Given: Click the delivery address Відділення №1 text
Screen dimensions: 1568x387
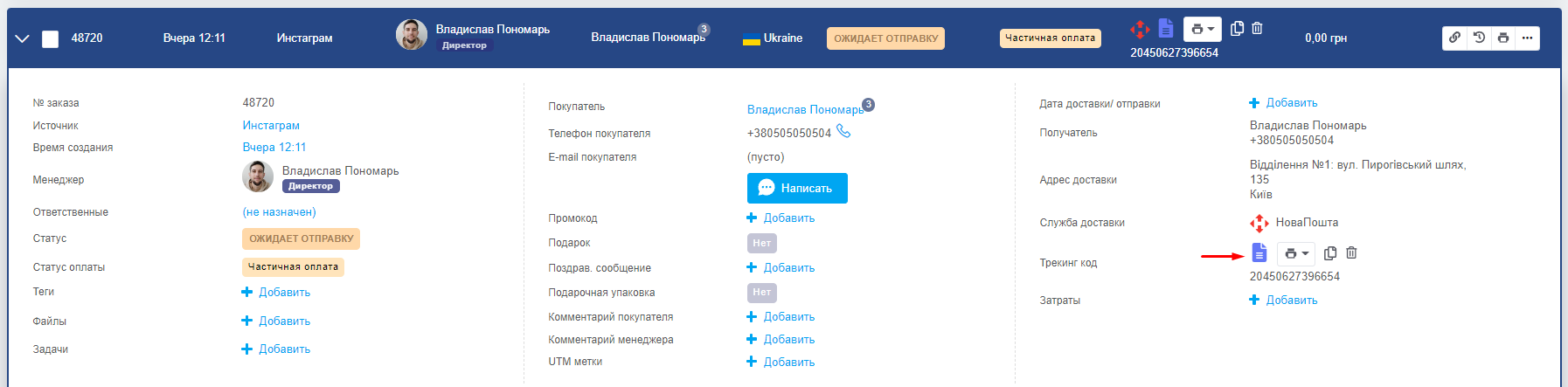Looking at the screenshot, I should coord(1358,179).
